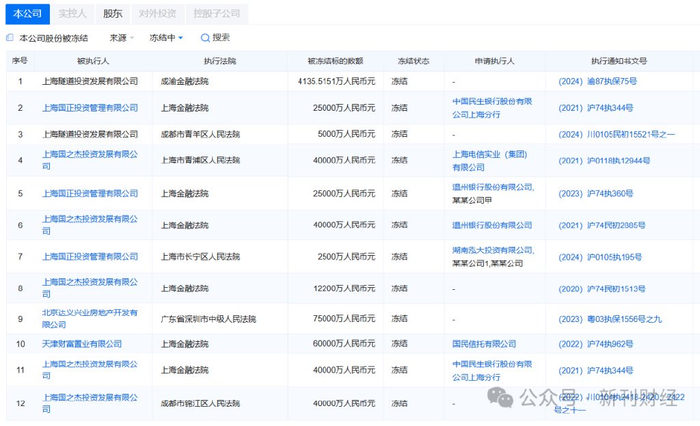Click the 执行通知书文号 column header
The height and width of the screenshot is (426, 700).
pyautogui.click(x=619, y=61)
